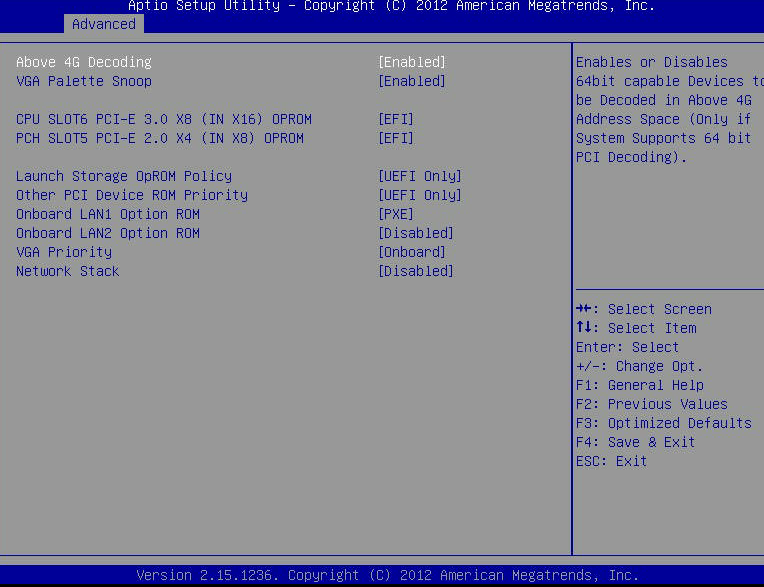Select Launch Storage OpROM Policy
The width and height of the screenshot is (764, 587).
[124, 176]
